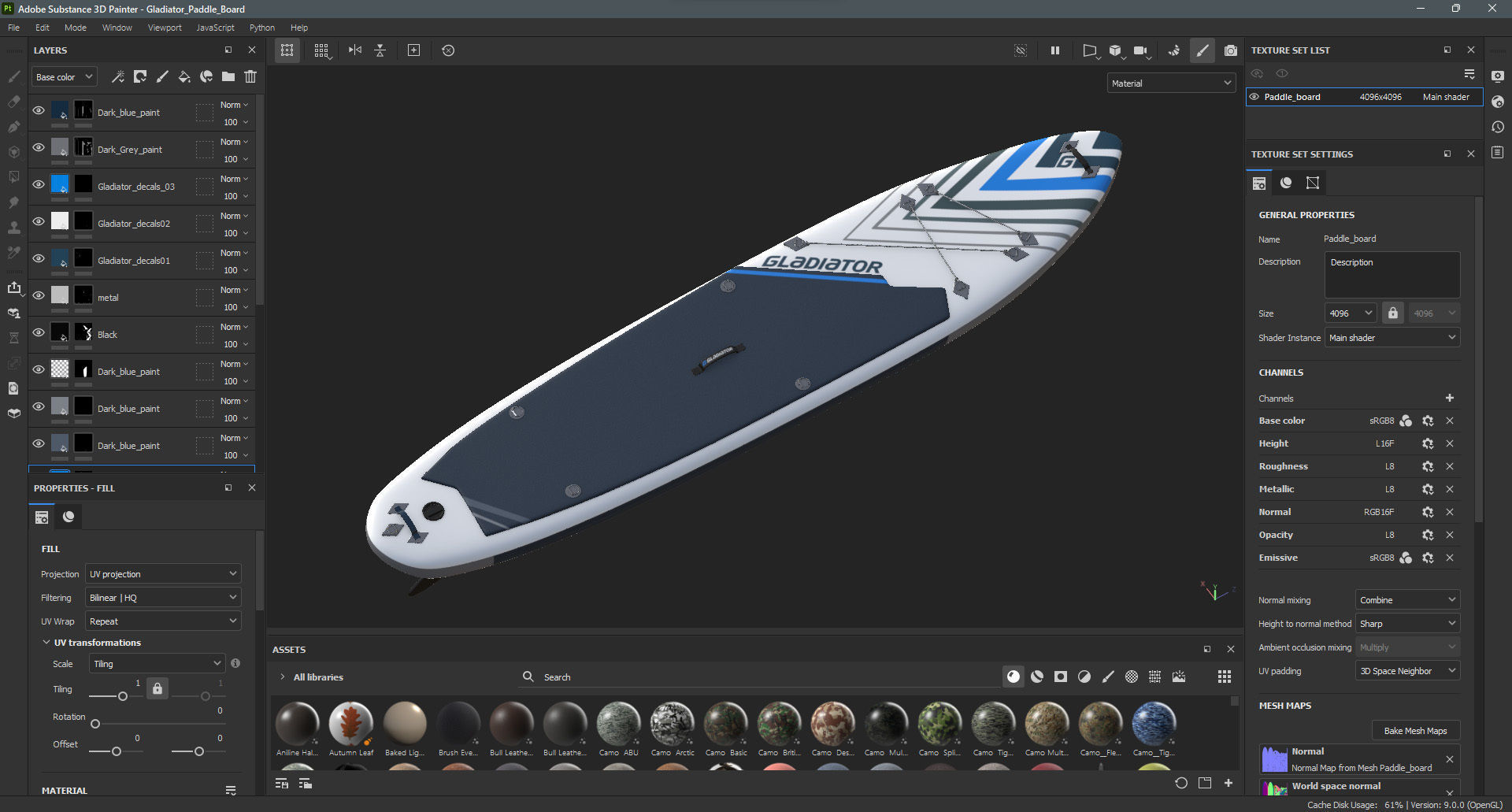Open the Material viewport mode dropdown
The image size is (1512, 812).
1171,83
